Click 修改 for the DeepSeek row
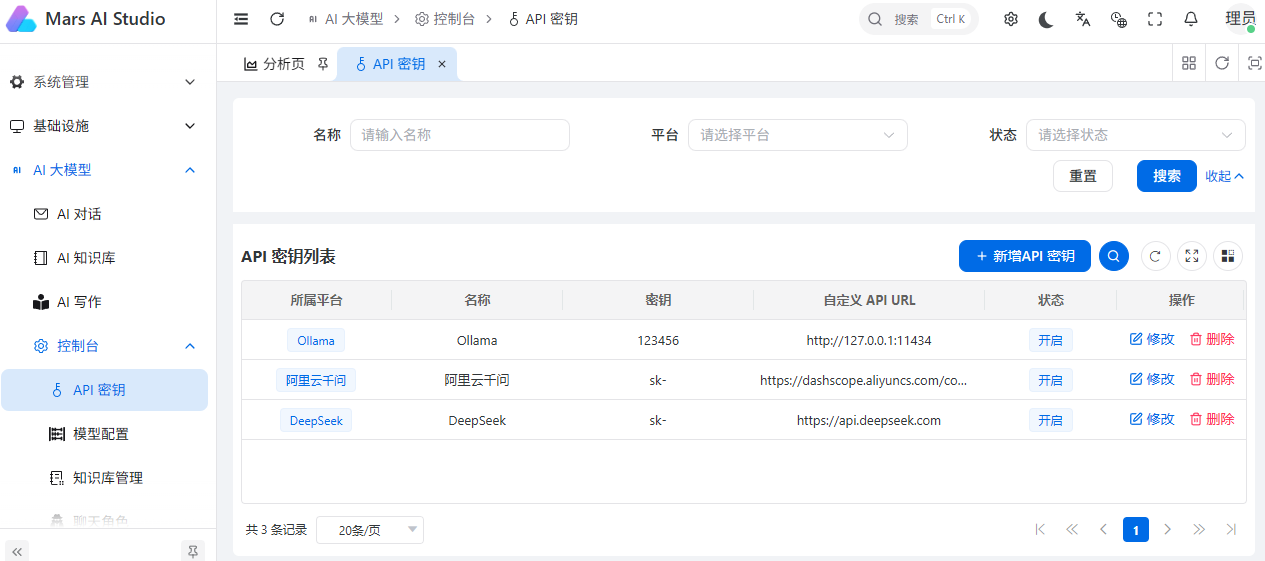 (1152, 419)
